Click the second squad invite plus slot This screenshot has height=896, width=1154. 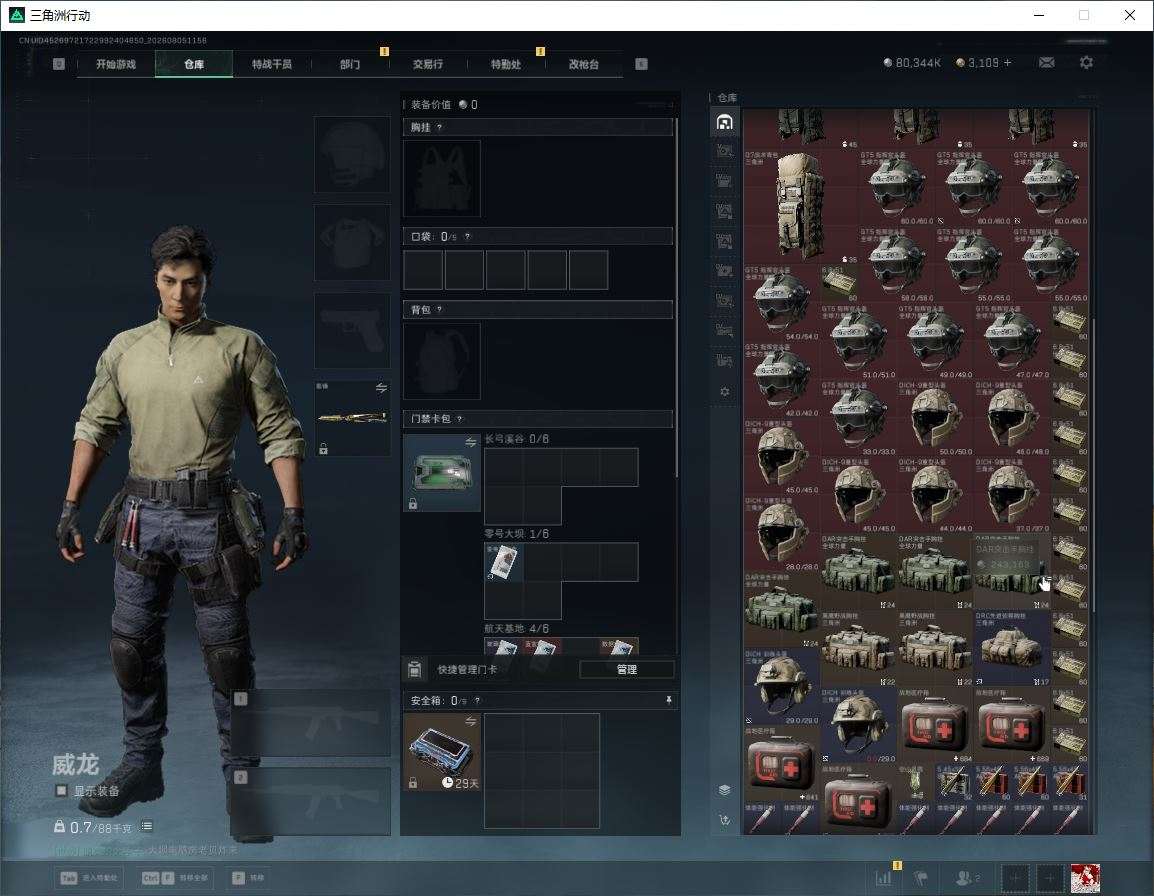pos(1050,878)
